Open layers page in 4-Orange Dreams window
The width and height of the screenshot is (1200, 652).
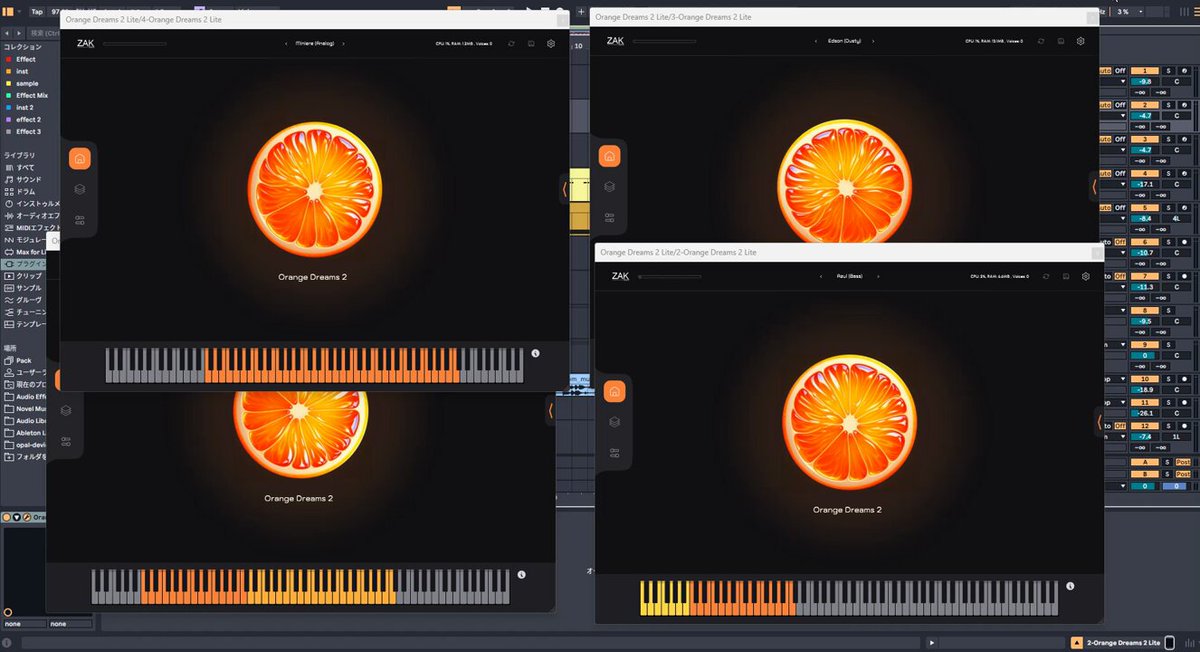(80, 189)
